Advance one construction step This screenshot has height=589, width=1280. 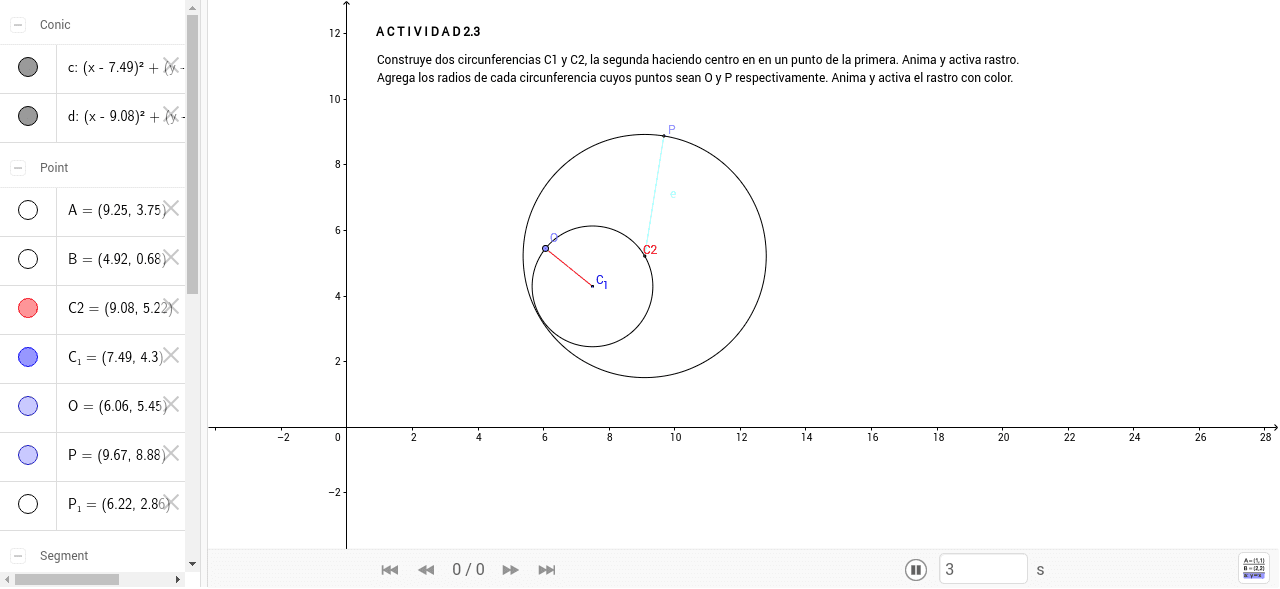pyautogui.click(x=510, y=570)
